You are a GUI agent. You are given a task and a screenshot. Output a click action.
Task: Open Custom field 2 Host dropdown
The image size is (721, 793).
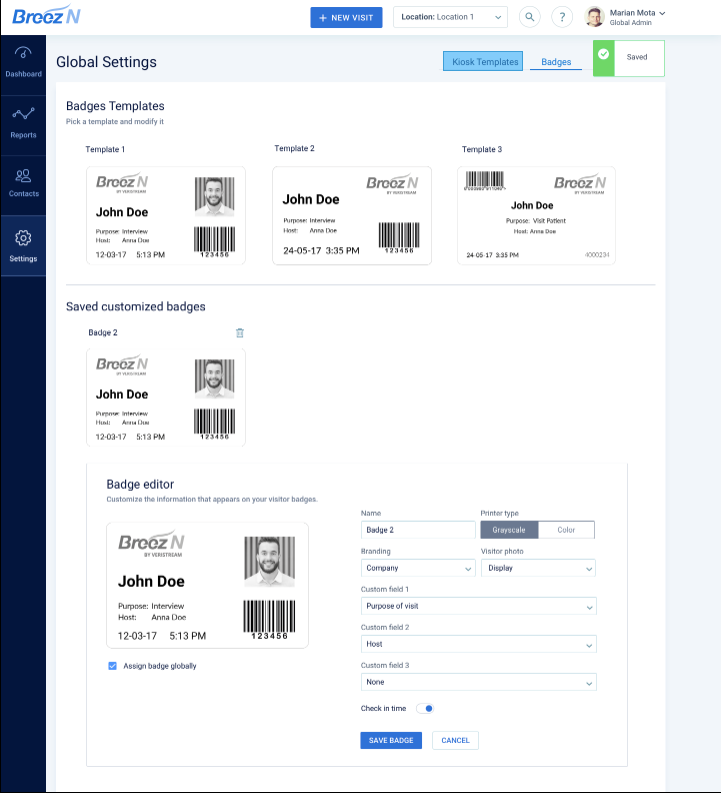coord(478,644)
